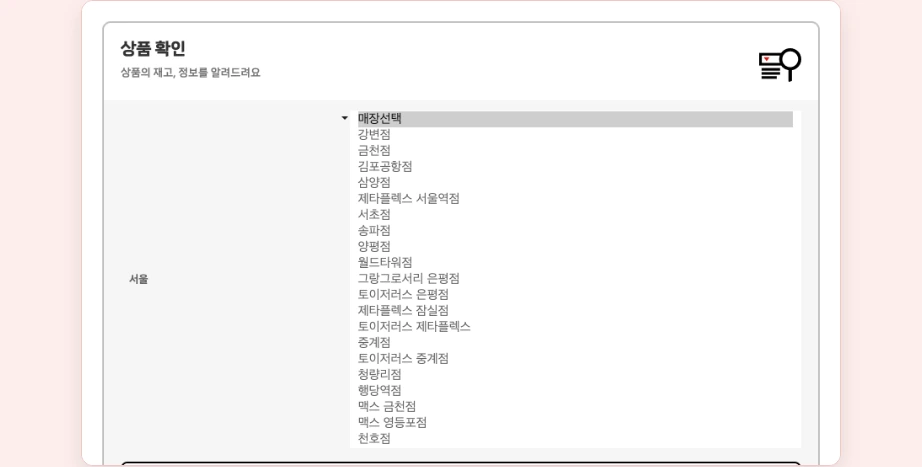This screenshot has width=922, height=467.
Task: Click the 상품 확인 heading
Action: 153,48
